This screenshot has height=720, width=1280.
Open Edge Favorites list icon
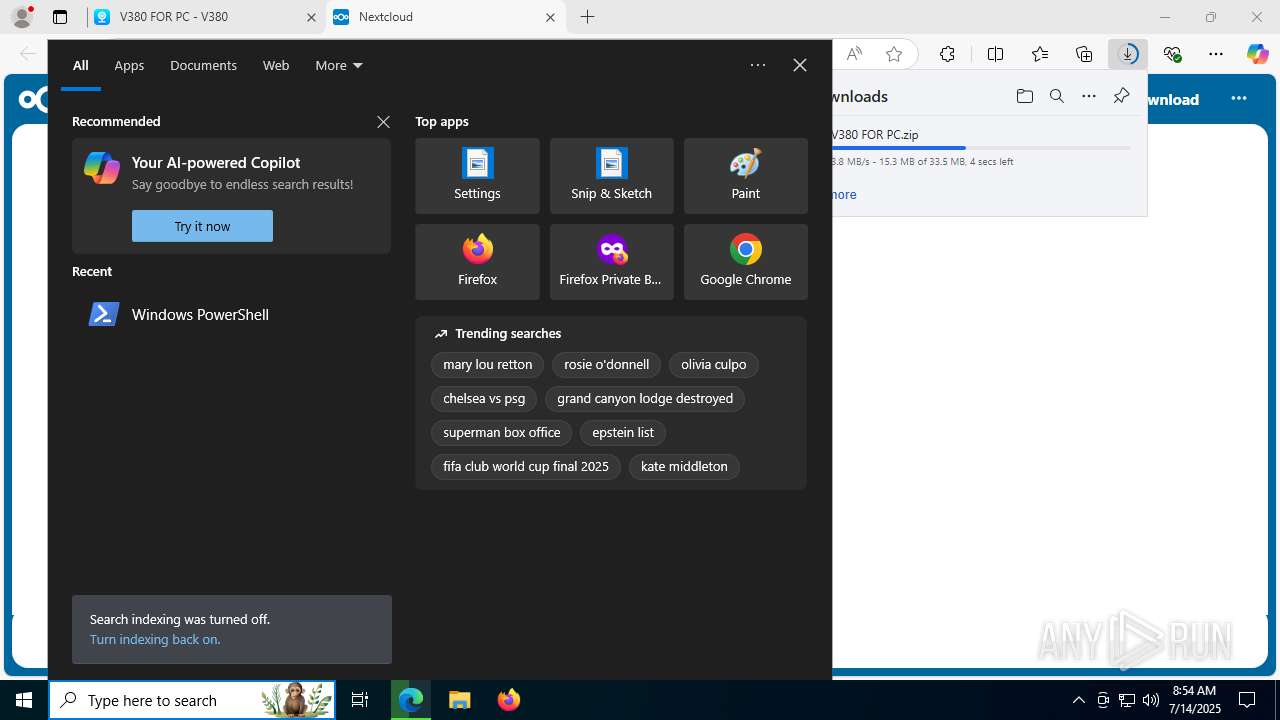pyautogui.click(x=1040, y=54)
